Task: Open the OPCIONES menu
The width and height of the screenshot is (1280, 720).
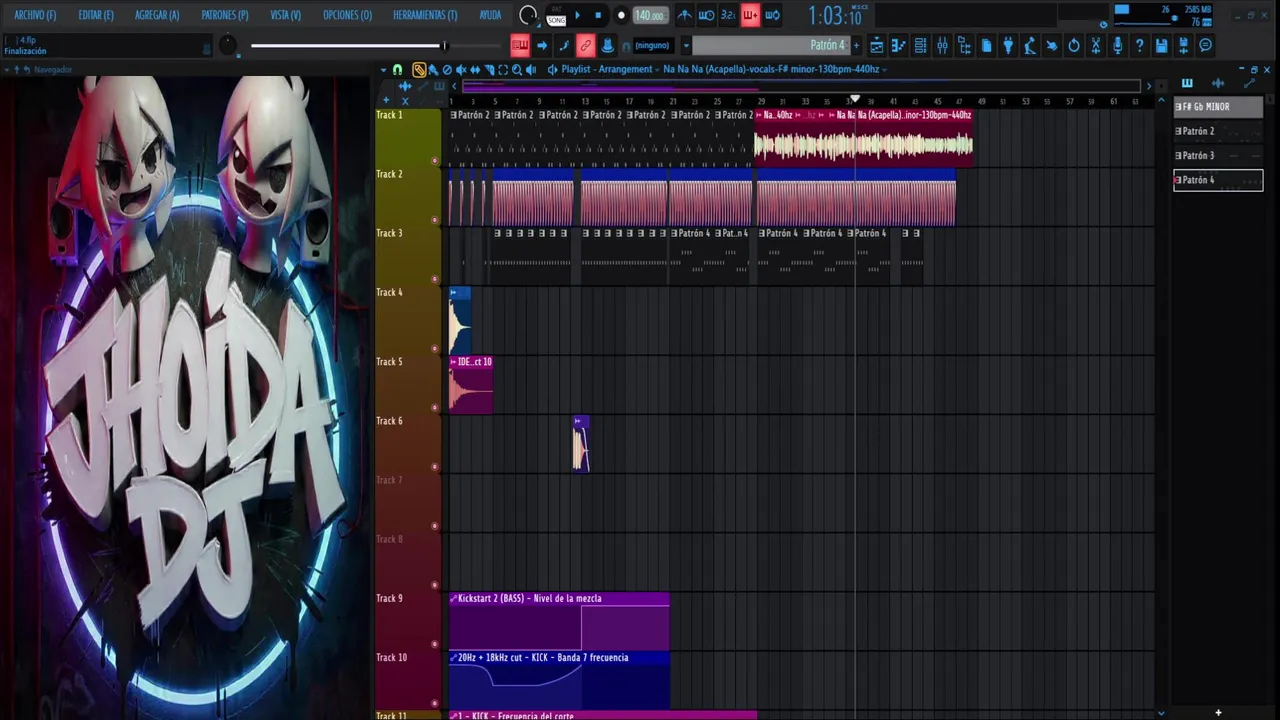Action: (347, 15)
